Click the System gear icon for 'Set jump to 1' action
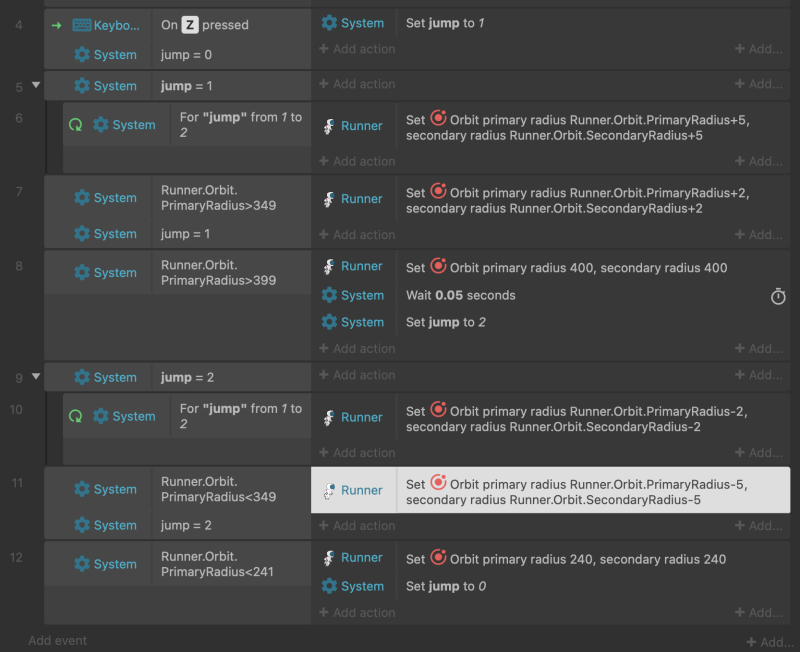 (329, 23)
